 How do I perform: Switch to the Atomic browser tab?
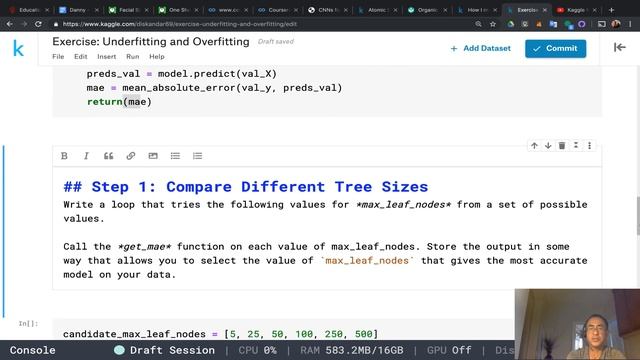376,10
